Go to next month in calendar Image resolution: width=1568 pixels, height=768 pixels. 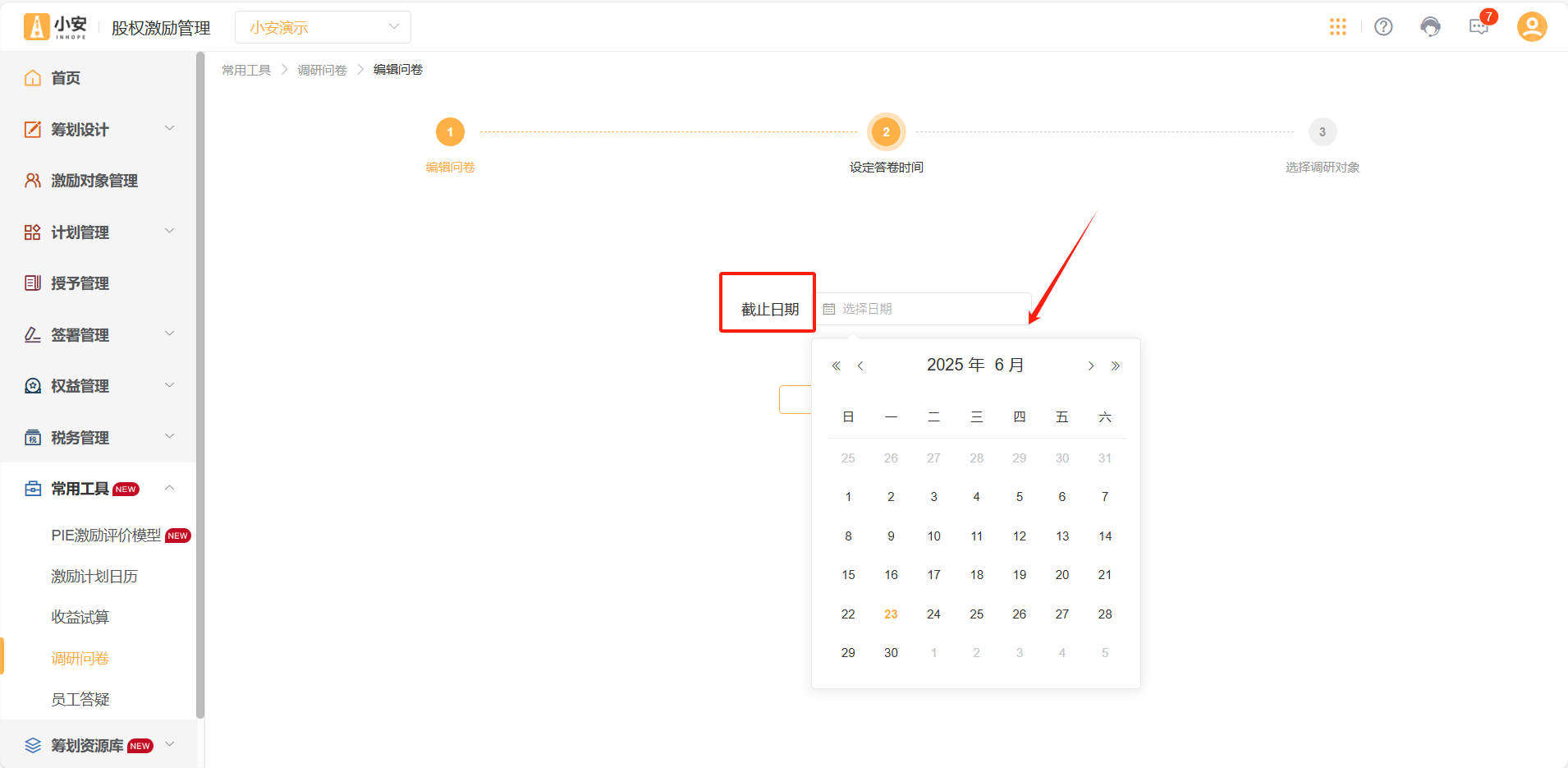(1091, 366)
